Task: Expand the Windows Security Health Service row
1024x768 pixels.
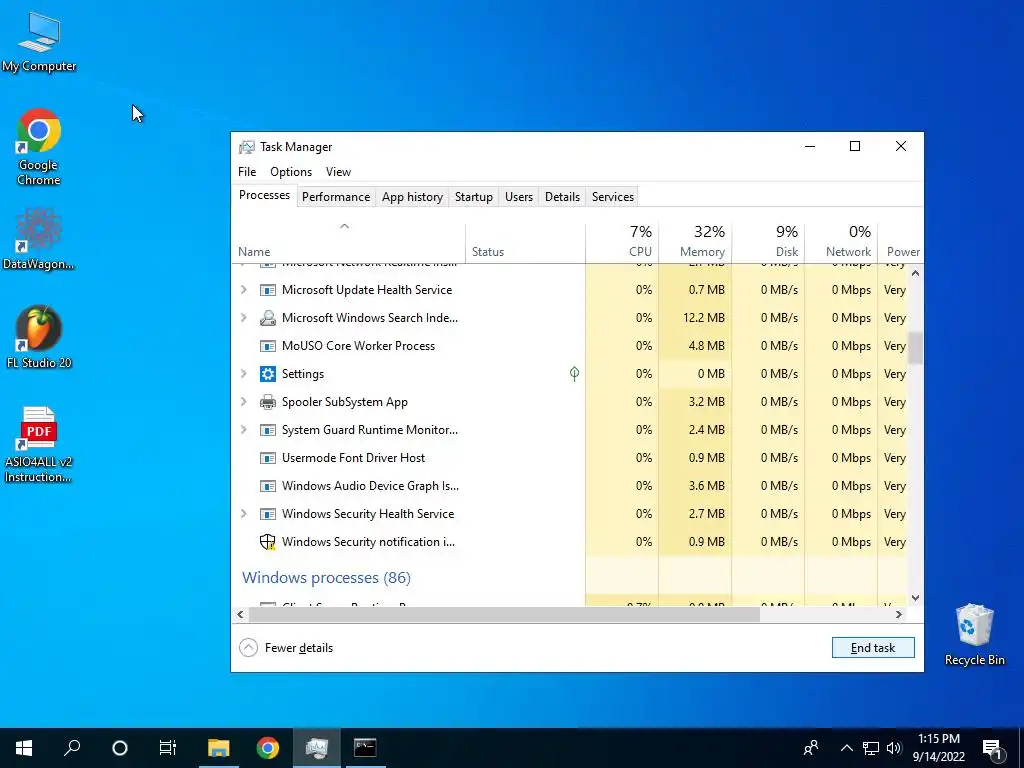Action: pos(244,514)
